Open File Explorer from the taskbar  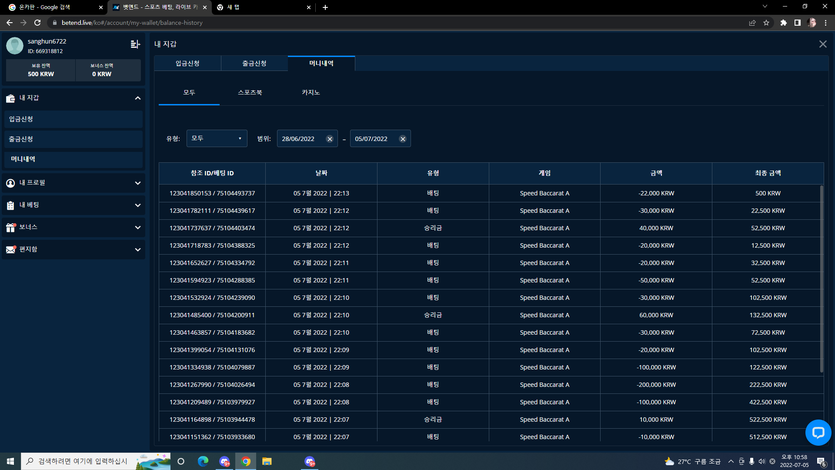pos(267,461)
